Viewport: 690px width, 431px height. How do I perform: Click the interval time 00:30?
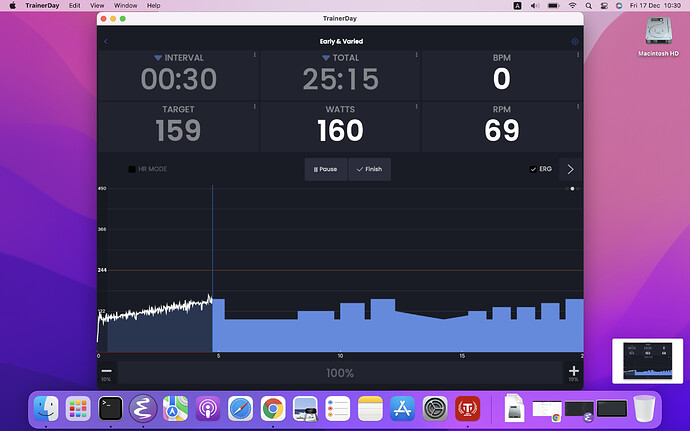[x=179, y=79]
